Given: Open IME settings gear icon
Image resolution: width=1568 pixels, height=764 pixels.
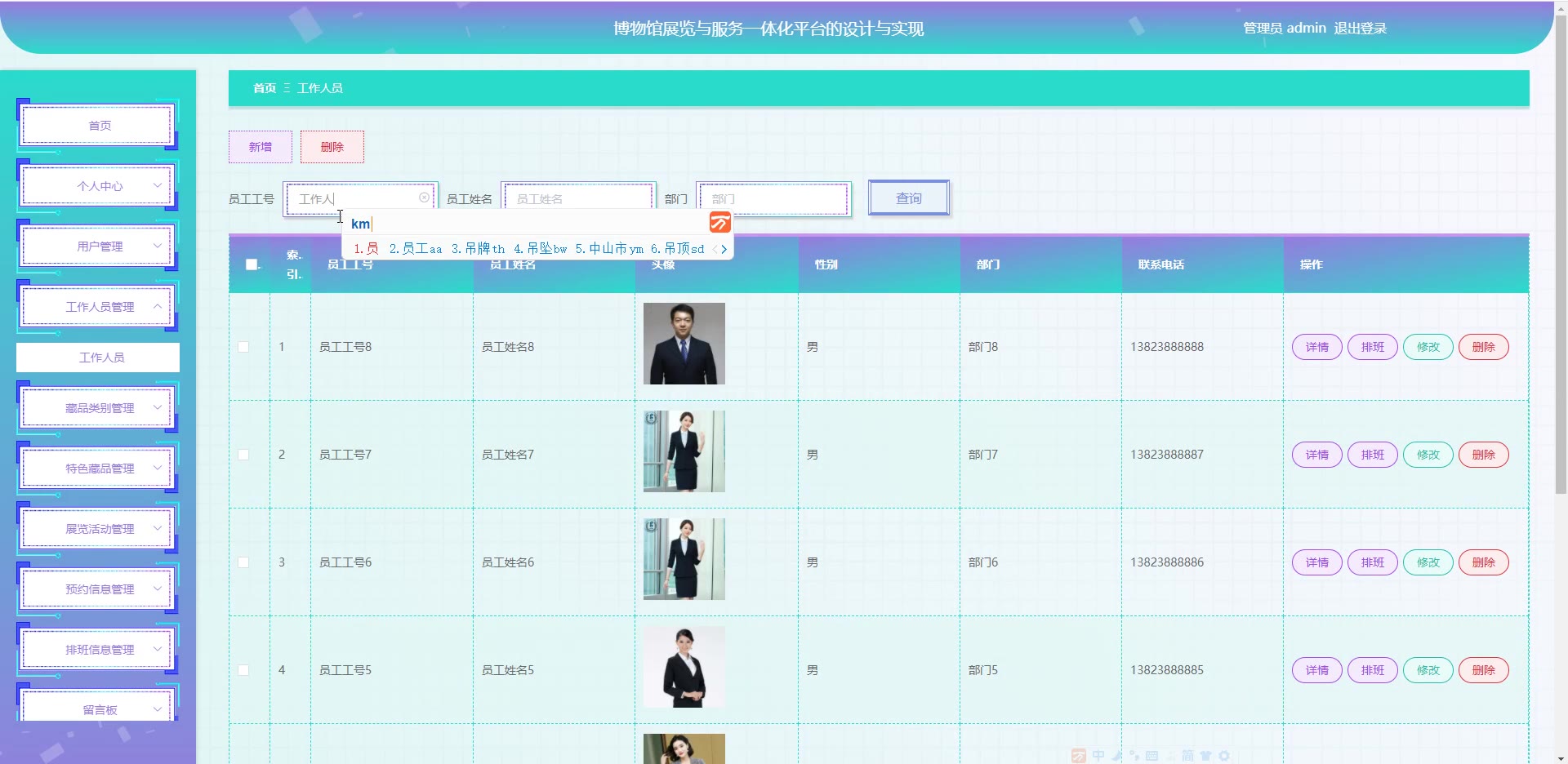Looking at the screenshot, I should tap(1223, 756).
